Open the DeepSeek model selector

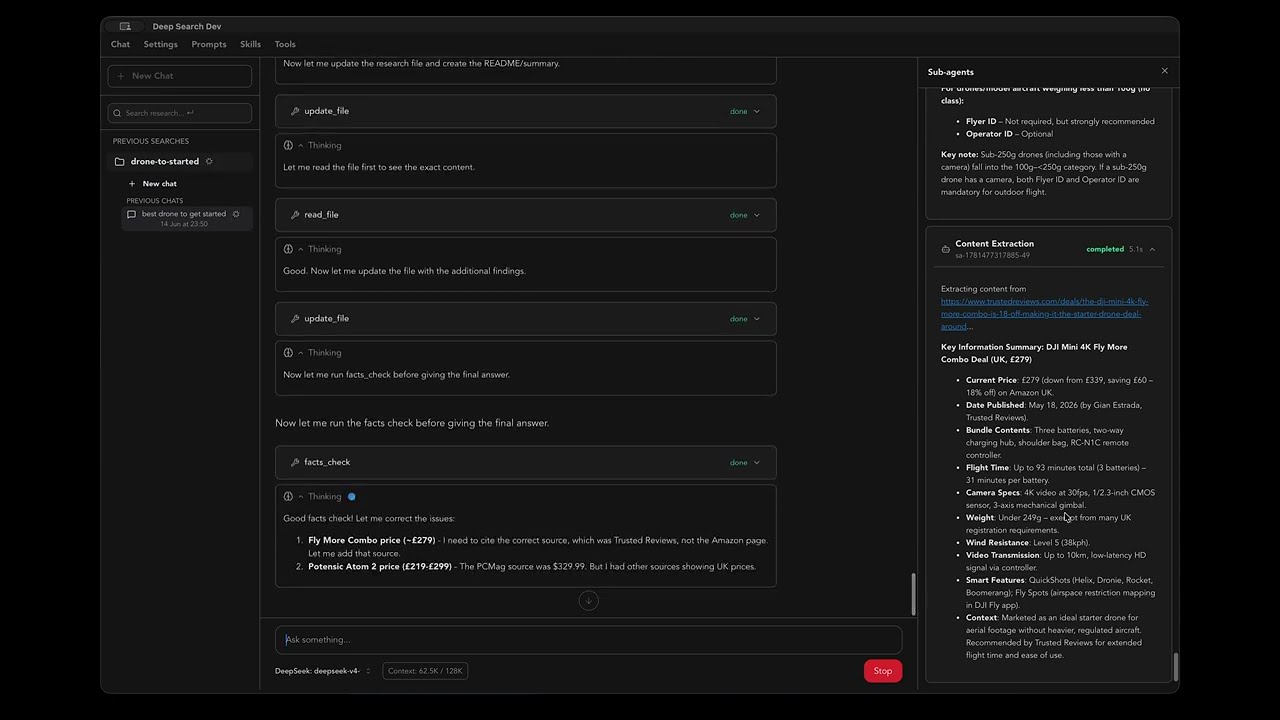323,671
